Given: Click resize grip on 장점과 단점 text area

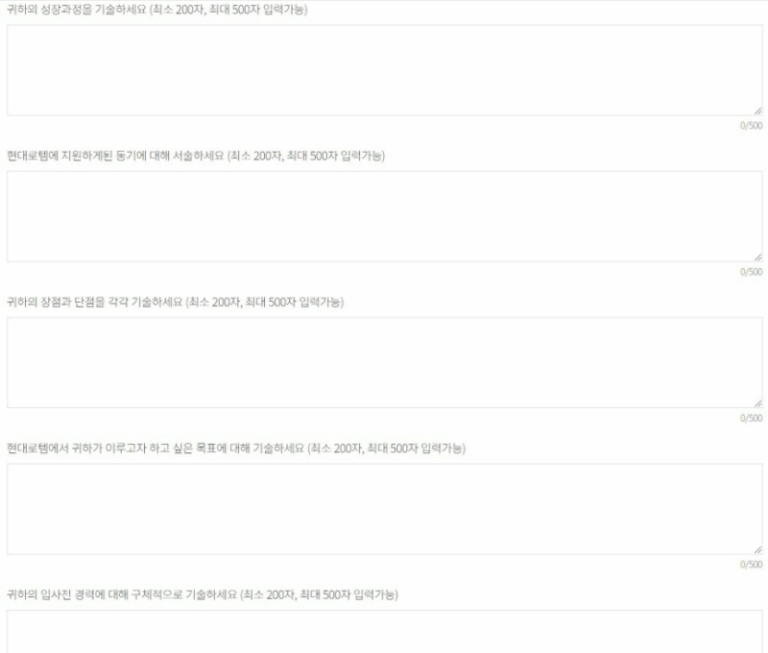Looking at the screenshot, I should click(758, 403).
